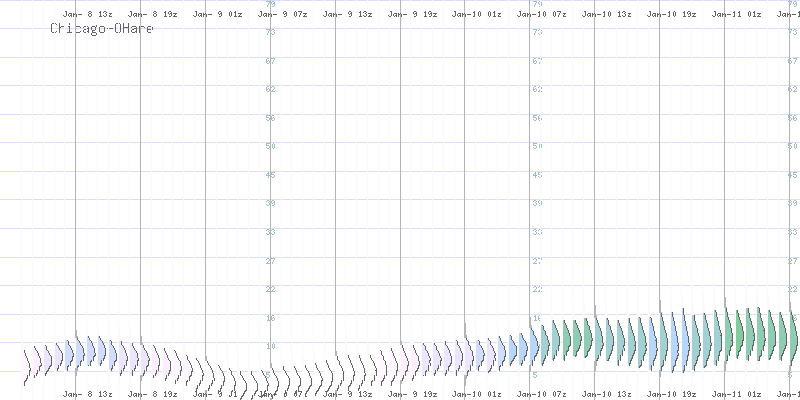The width and height of the screenshot is (800, 400).
Task: Pick the top Jan-9 19z time label
Action: click(412, 15)
